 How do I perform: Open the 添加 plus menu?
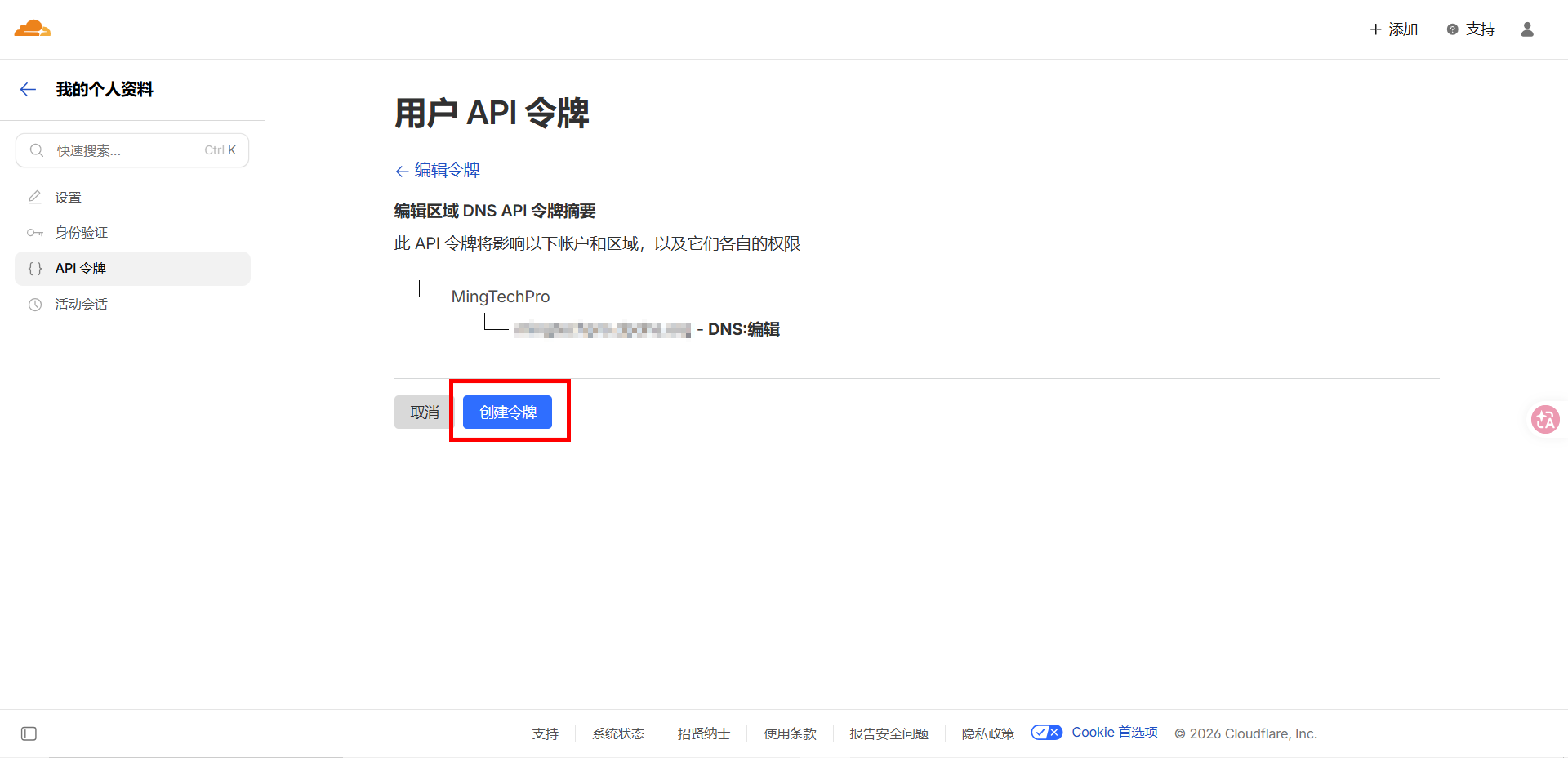point(1393,29)
